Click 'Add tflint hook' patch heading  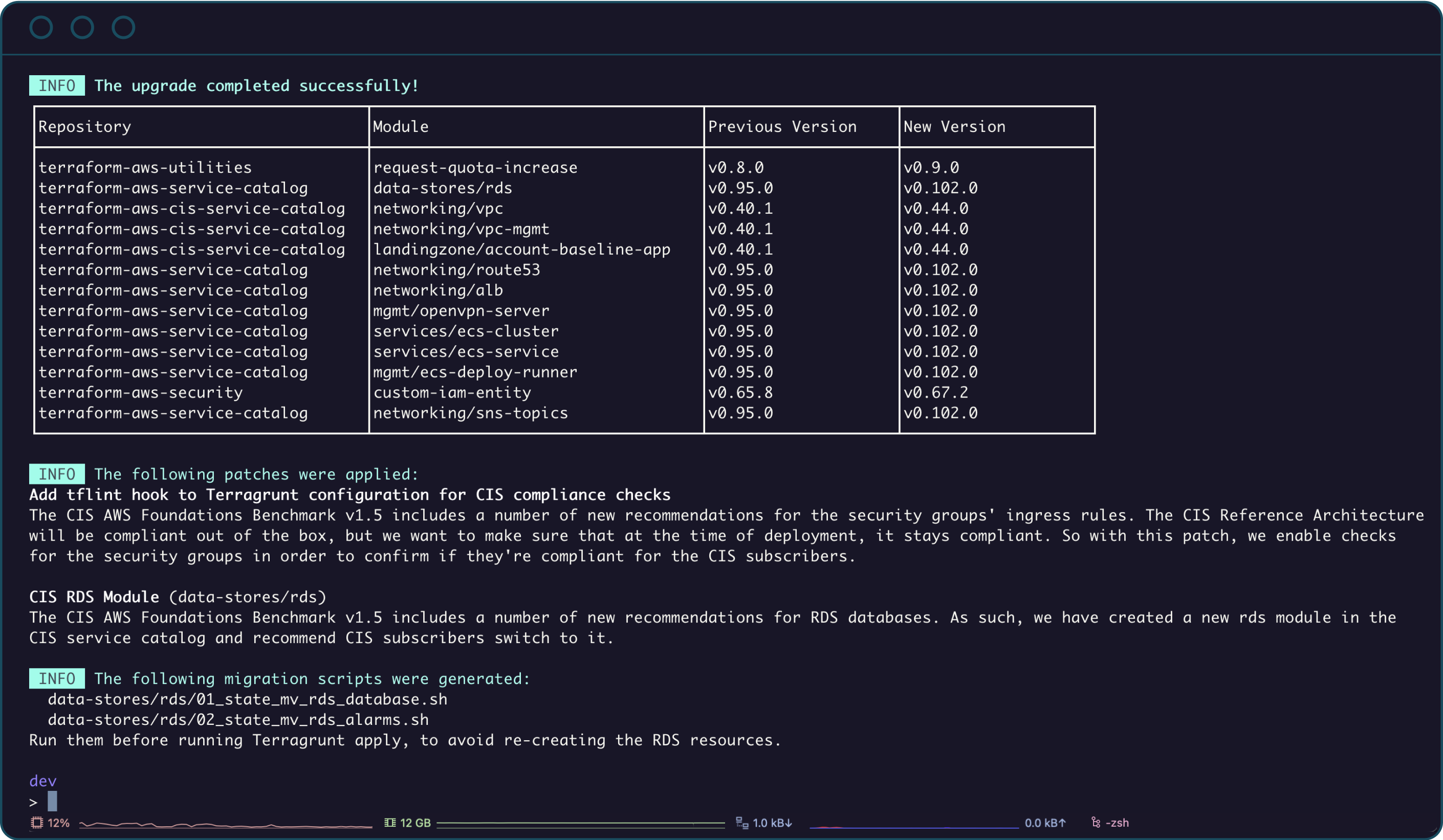tap(350, 495)
